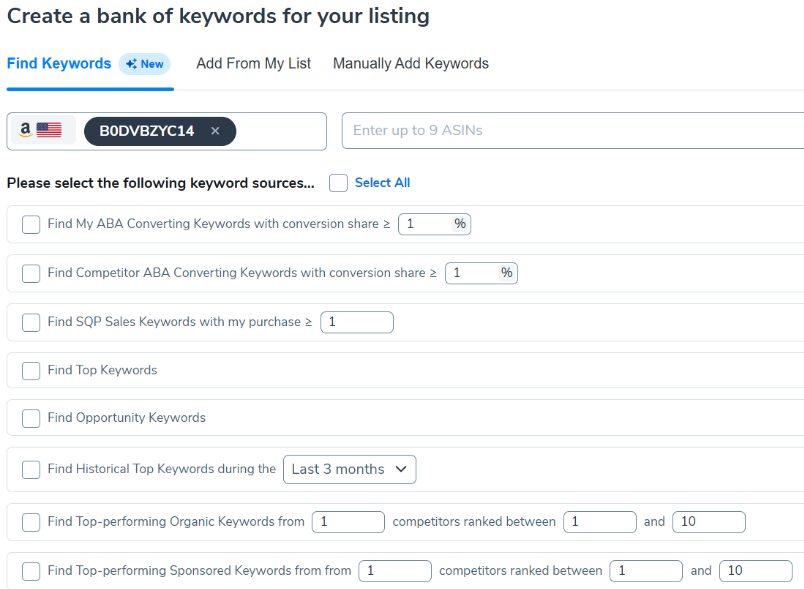Viewport: 804px width, 589px height.
Task: Click the Select All link
Action: 382,183
